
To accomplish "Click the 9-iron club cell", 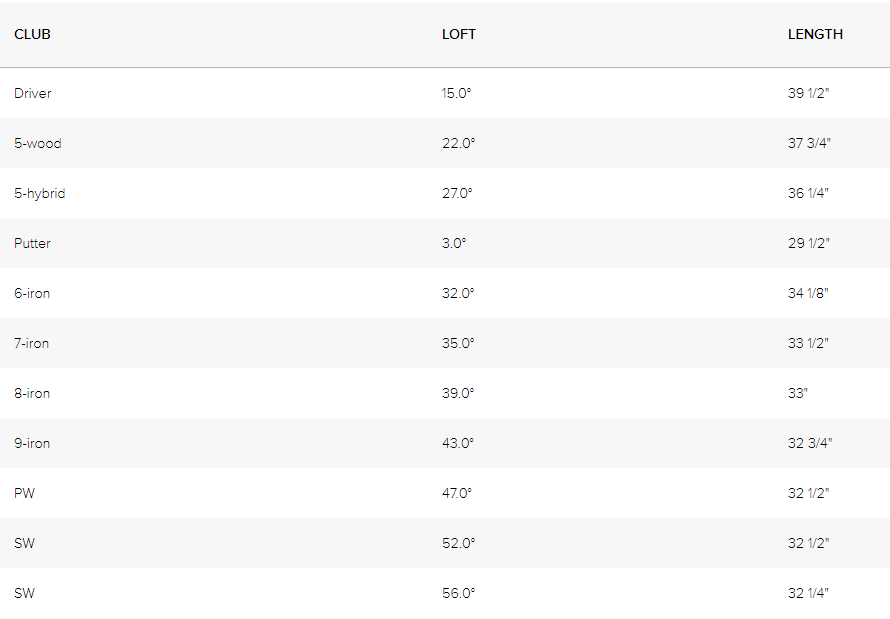I will [x=32, y=443].
